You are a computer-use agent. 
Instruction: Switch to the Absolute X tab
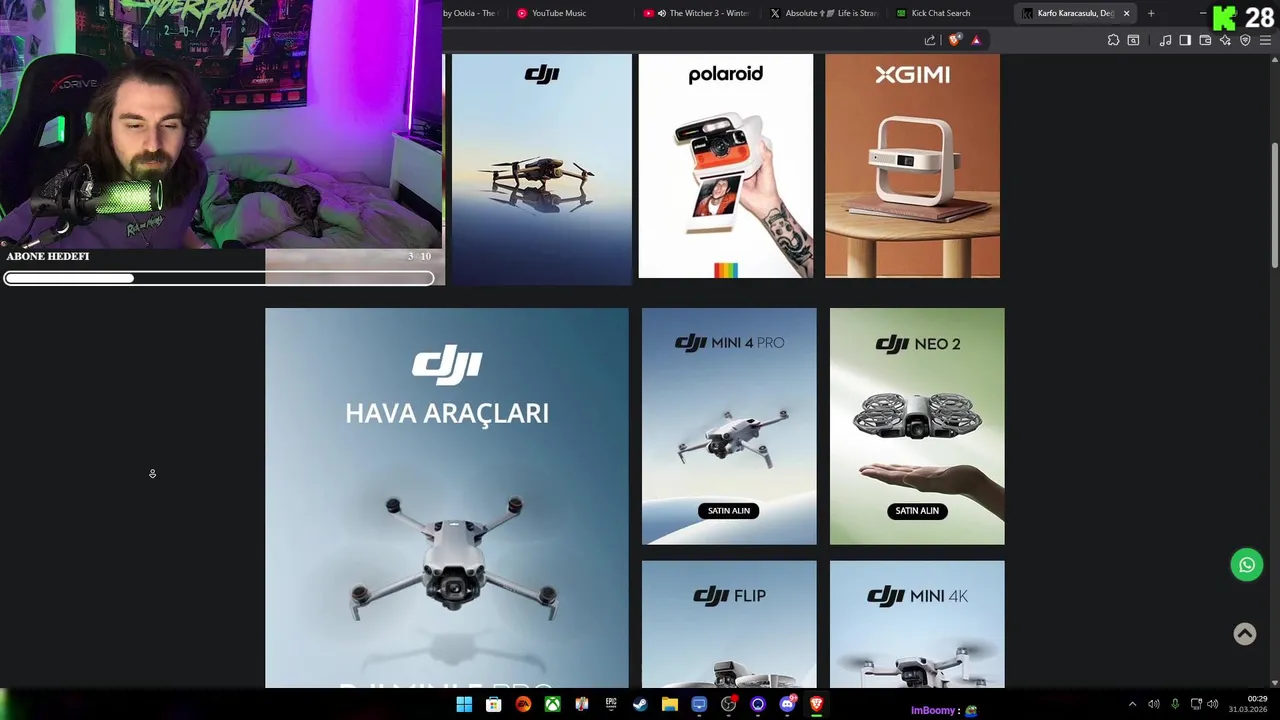pos(824,13)
